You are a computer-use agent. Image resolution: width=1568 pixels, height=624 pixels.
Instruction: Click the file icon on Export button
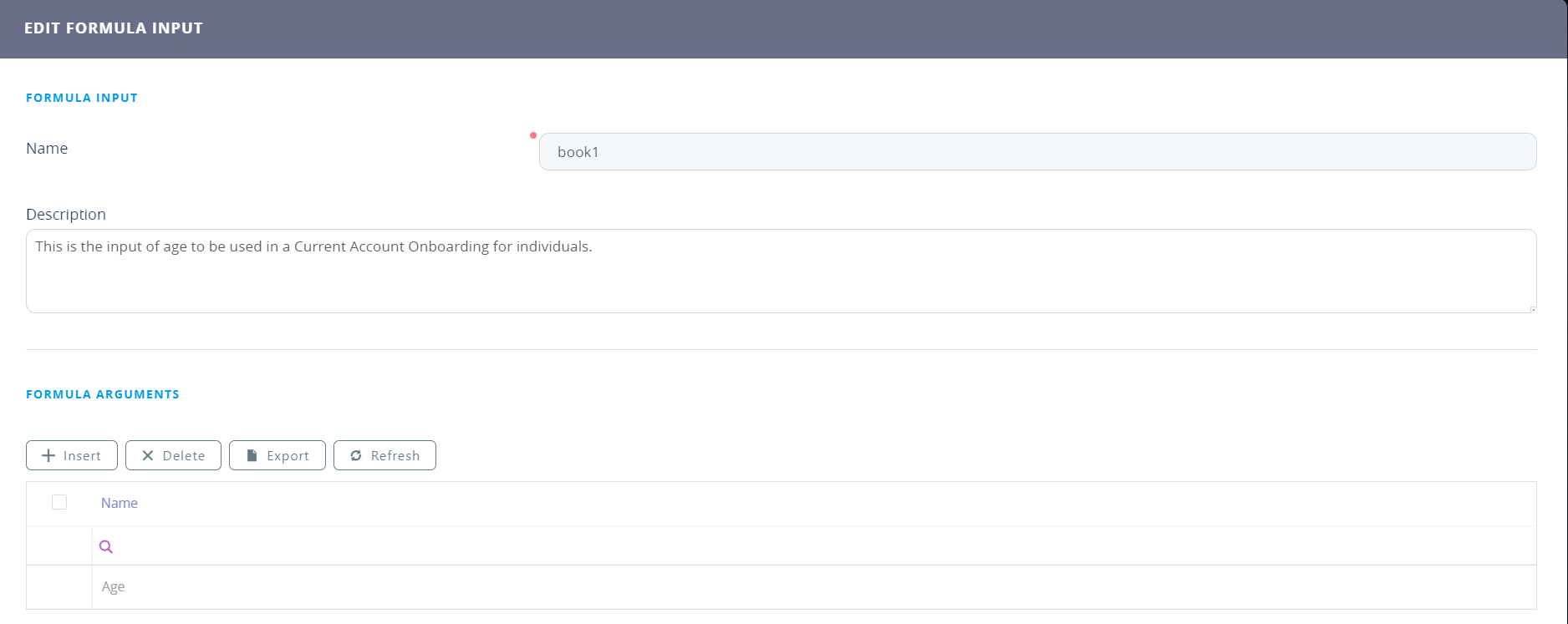[252, 455]
